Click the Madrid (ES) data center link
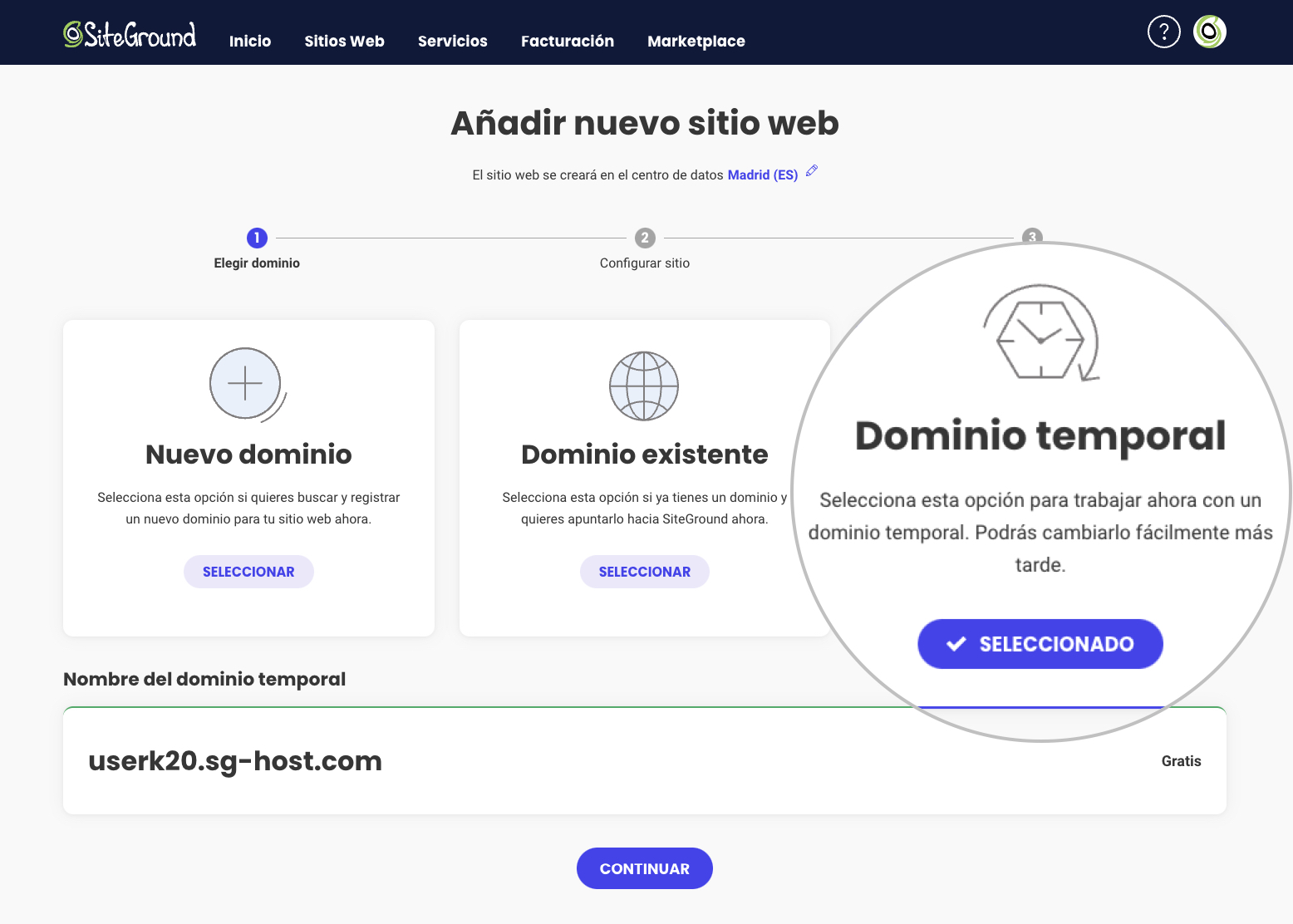Viewport: 1293px width, 924px height. (x=763, y=174)
